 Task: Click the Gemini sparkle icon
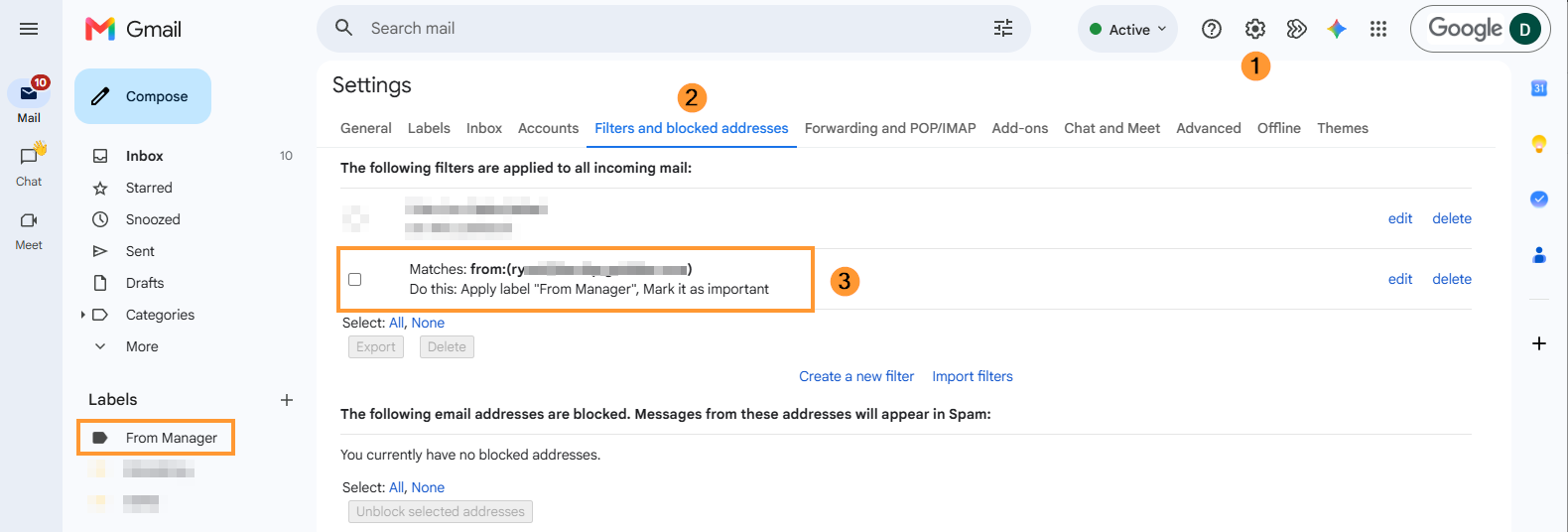(1337, 29)
